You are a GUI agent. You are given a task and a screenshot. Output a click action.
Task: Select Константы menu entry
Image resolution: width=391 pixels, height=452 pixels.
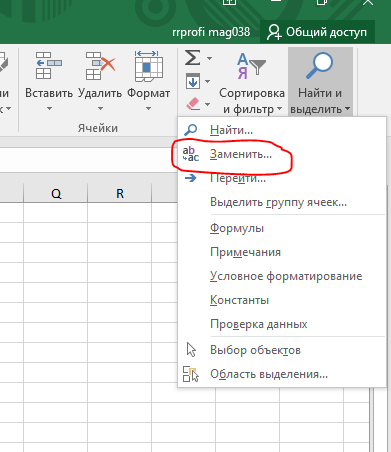[282, 300]
